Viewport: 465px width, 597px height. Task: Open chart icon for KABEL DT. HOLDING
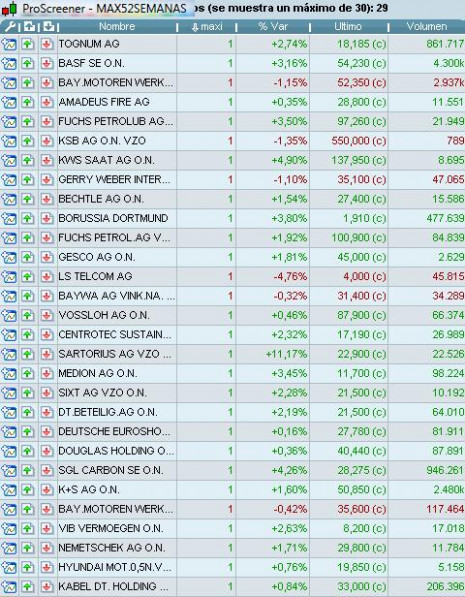click(x=9, y=586)
